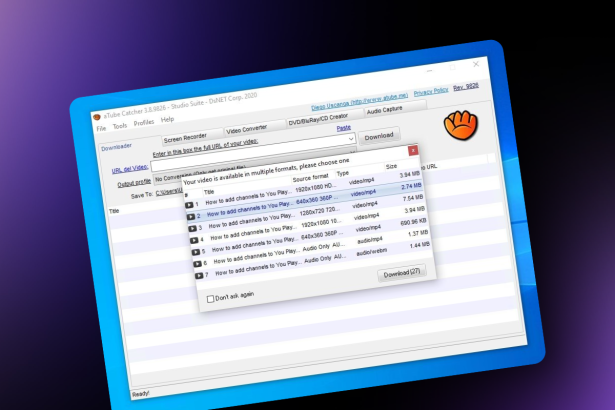Switch to the DVD/BluRay/CD Creator tab
This screenshot has width=615, height=410.
point(325,118)
